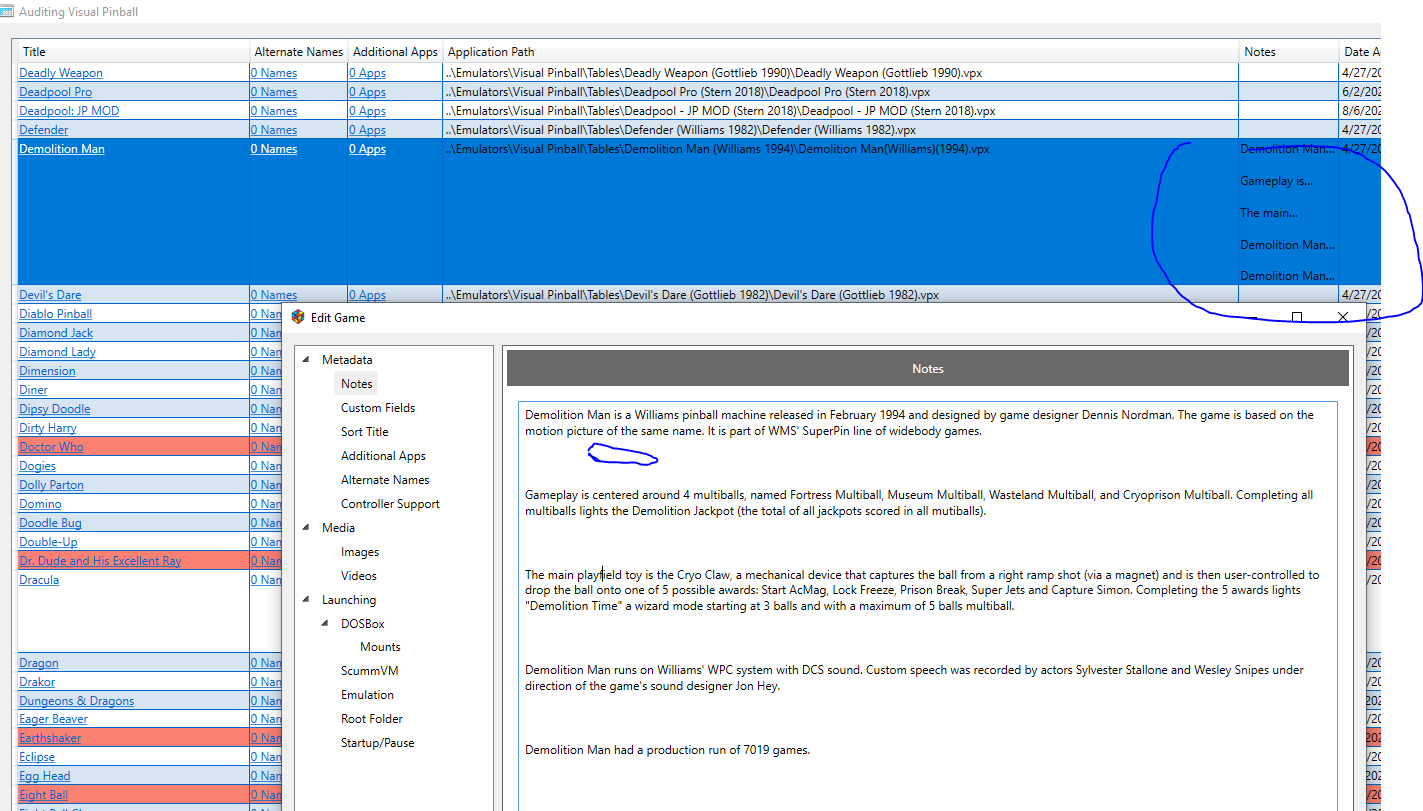Viewport: 1423px width, 811px height.
Task: Open the Sort Title page
Action: 365,432
